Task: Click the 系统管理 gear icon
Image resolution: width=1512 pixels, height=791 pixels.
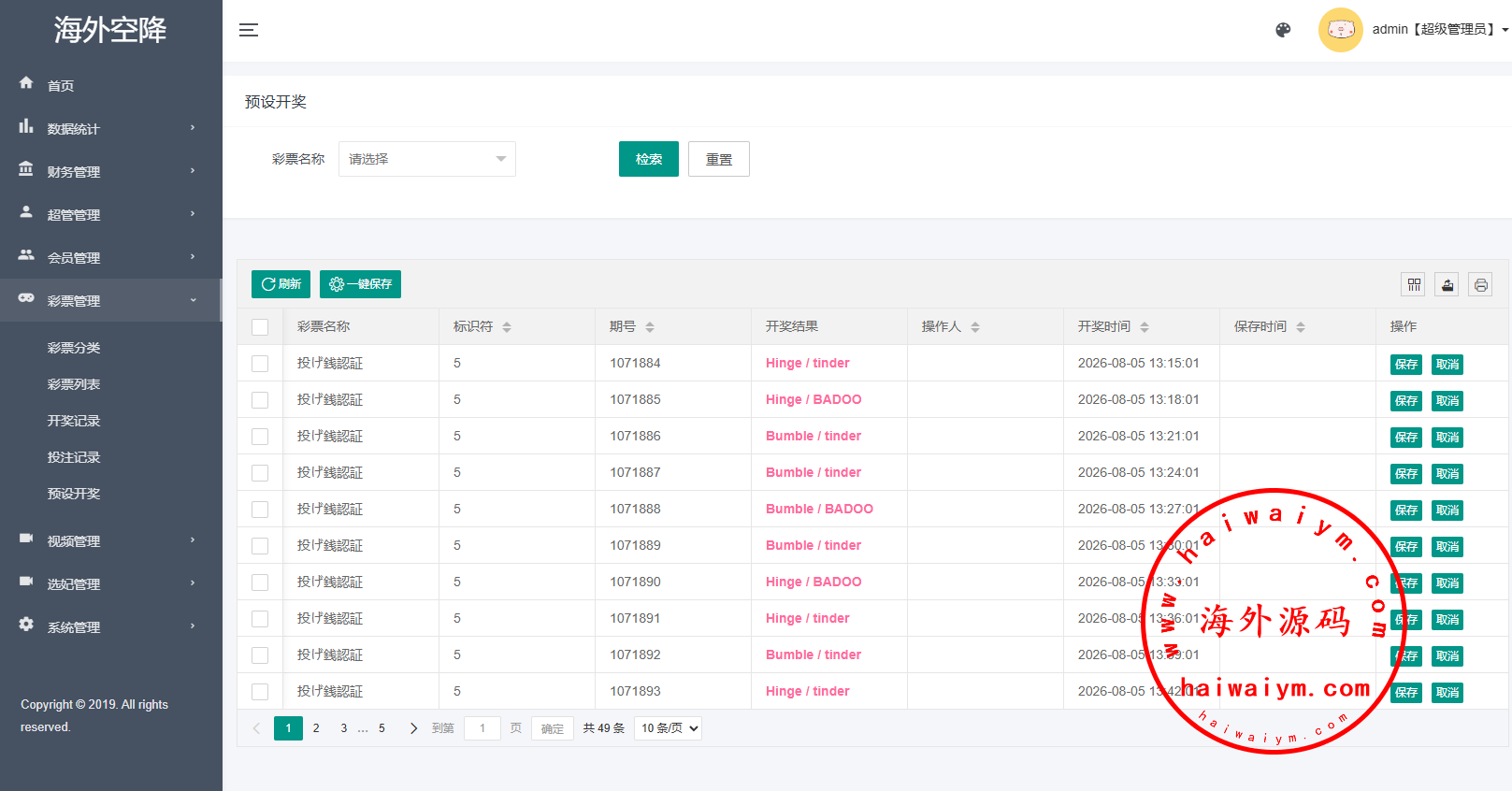Action: (x=26, y=625)
